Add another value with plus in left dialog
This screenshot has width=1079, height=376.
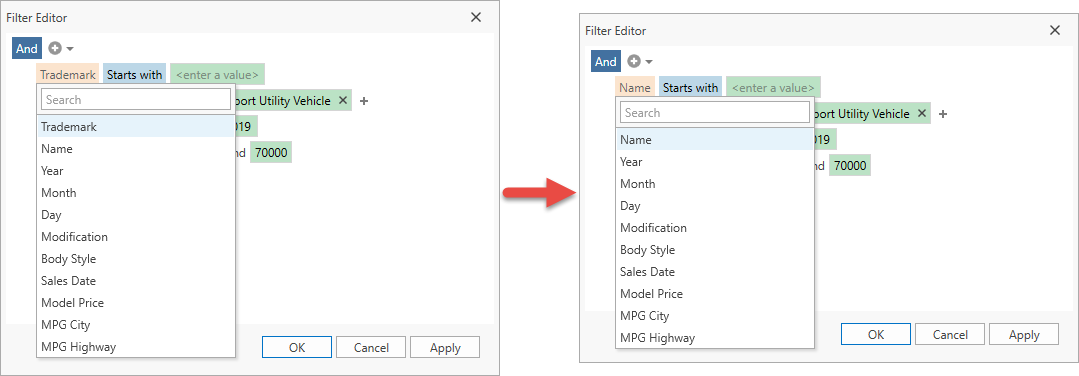click(x=364, y=101)
